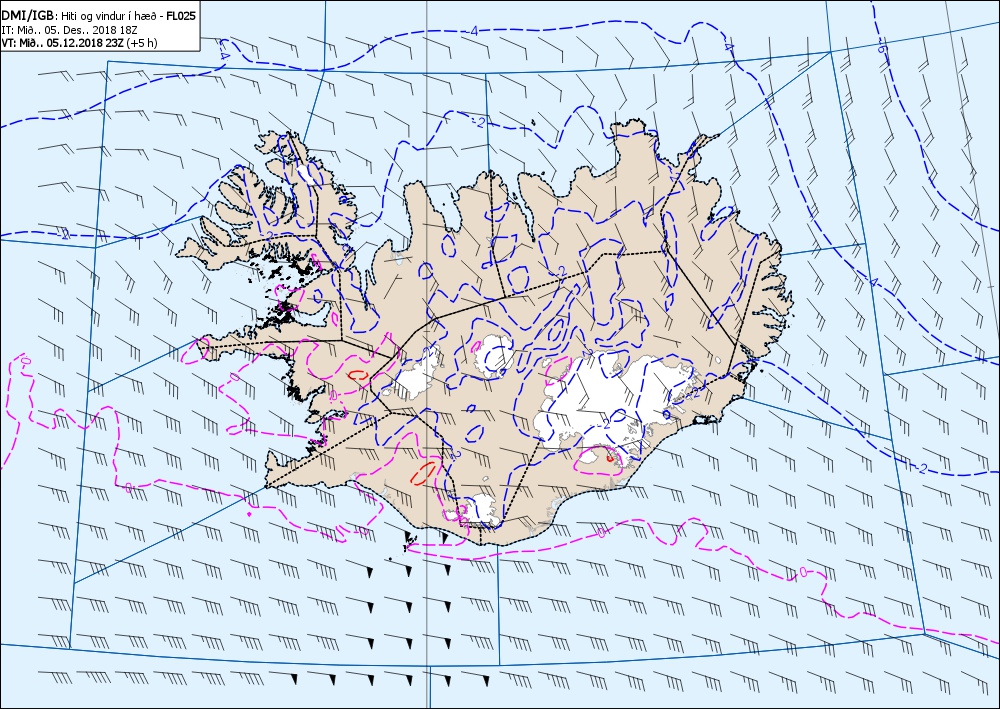This screenshot has height=709, width=1000.
Task: Select the FL025 flight level text
Action: [180, 17]
